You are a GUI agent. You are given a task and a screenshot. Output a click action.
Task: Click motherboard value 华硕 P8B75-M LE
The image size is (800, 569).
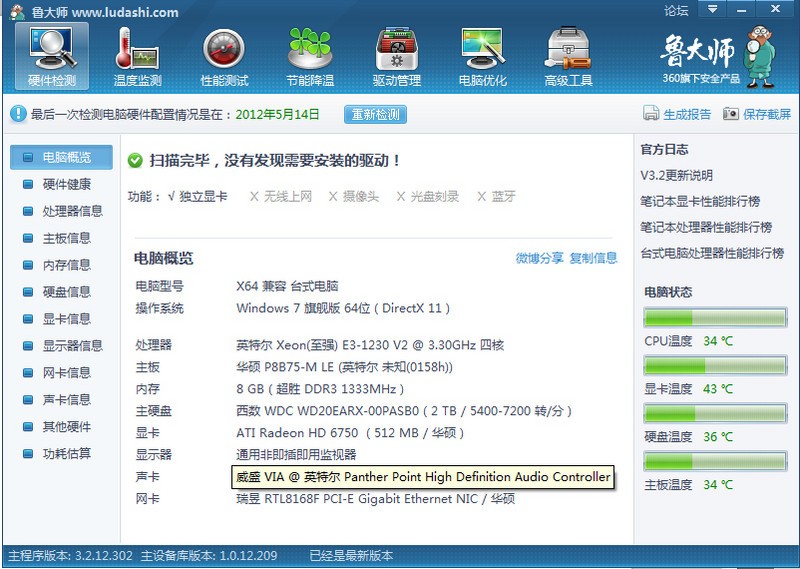pyautogui.click(x=344, y=367)
